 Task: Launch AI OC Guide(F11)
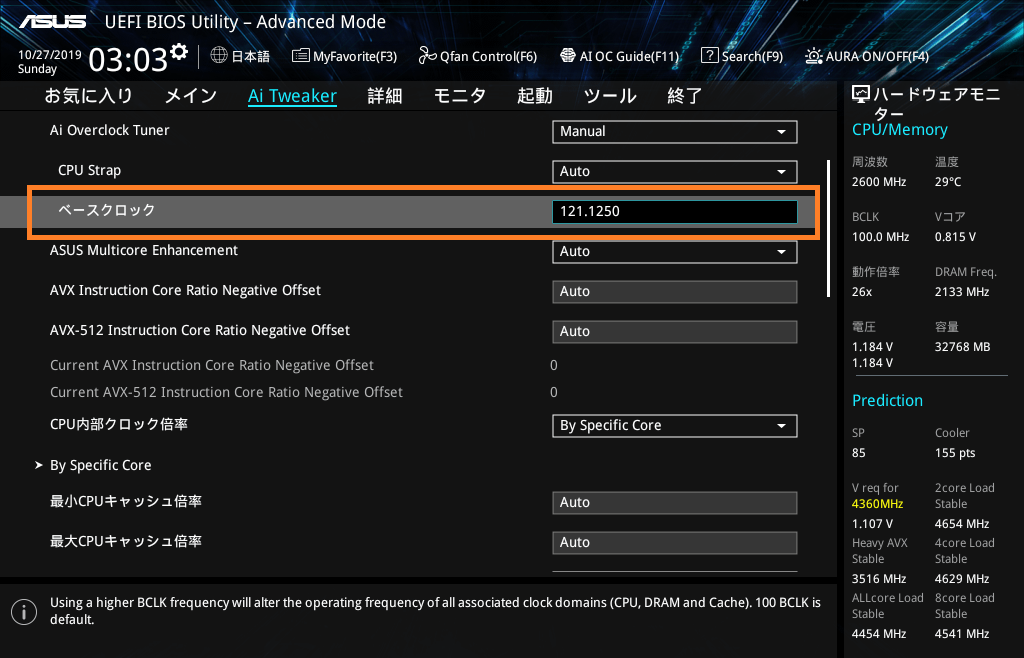coord(619,56)
